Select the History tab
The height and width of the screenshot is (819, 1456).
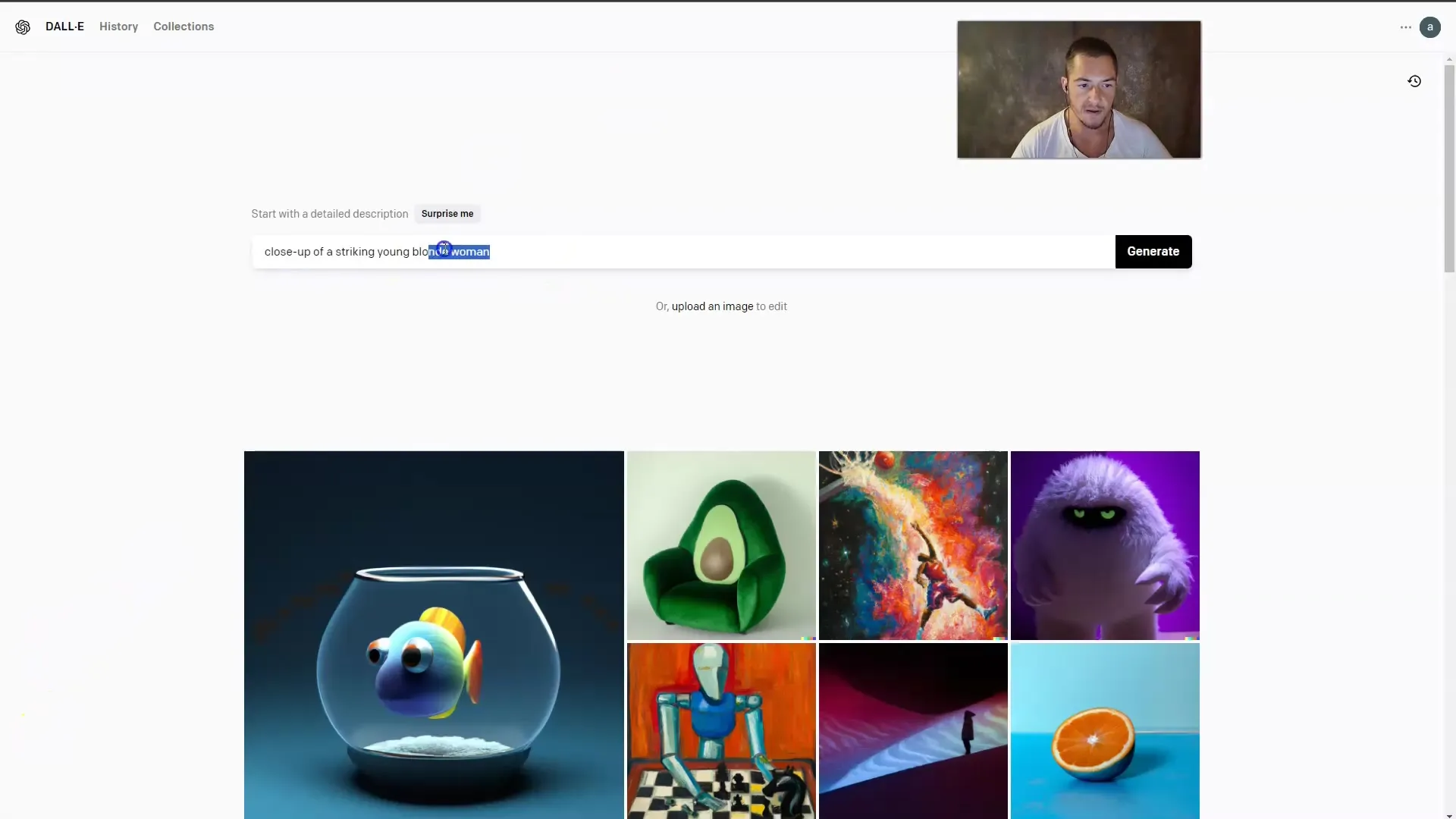(119, 27)
